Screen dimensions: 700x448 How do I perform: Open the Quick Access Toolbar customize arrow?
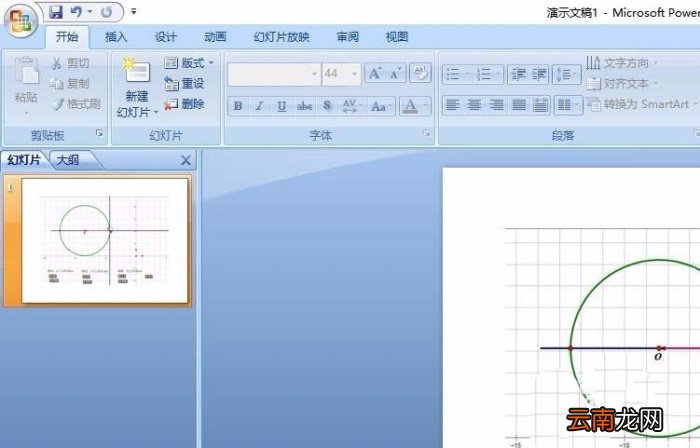pyautogui.click(x=133, y=12)
